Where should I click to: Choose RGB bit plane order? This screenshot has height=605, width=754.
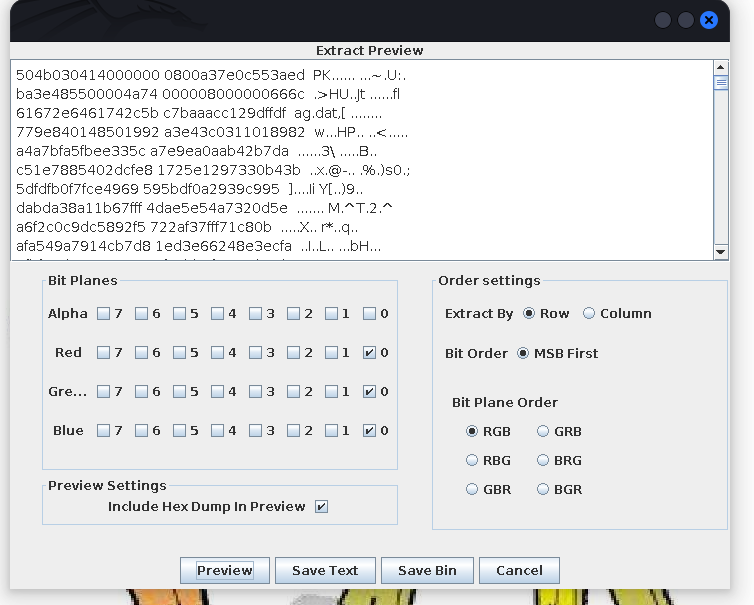pos(472,431)
